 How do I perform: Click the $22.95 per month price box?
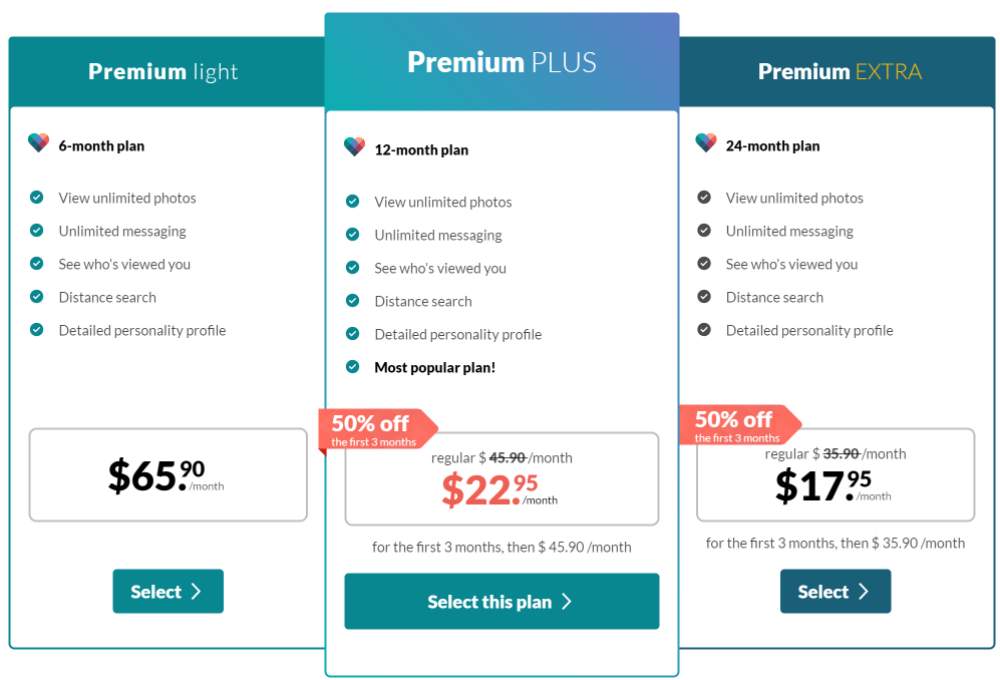pos(502,479)
